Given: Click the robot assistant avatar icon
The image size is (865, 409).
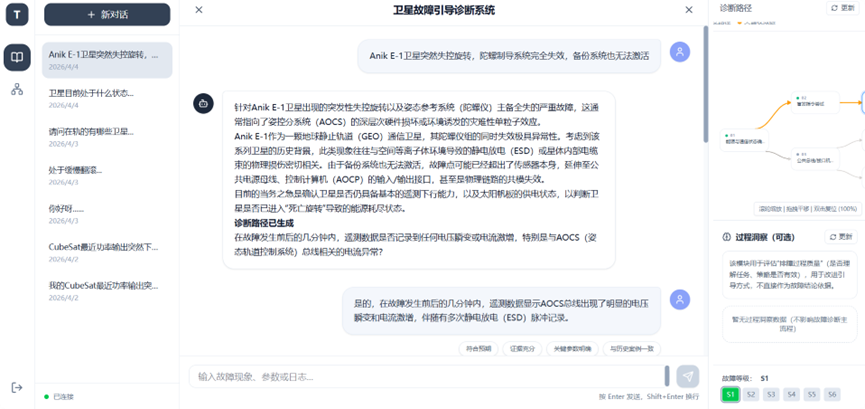Looking at the screenshot, I should [x=203, y=104].
